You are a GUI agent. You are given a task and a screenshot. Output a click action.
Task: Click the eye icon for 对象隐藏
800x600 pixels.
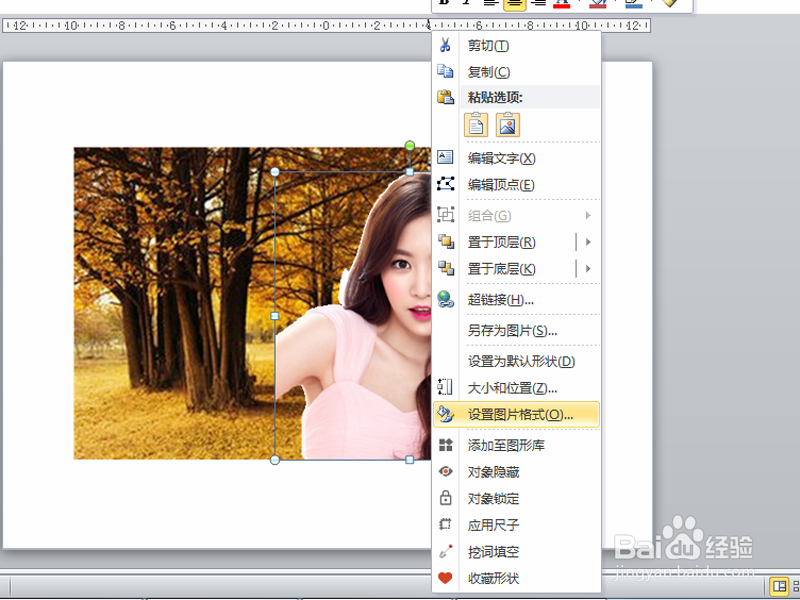click(445, 471)
